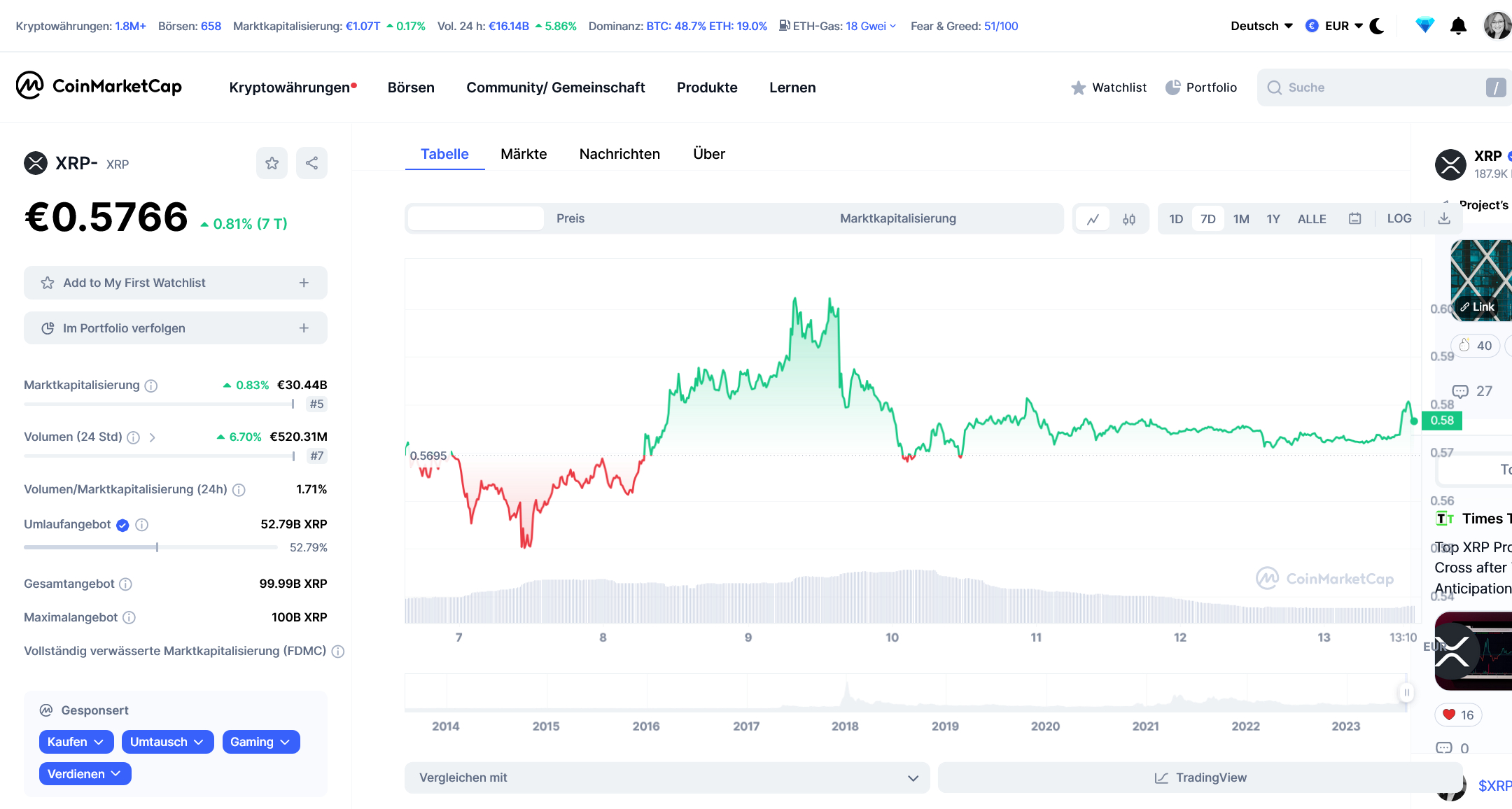Open the chart date range calendar

click(x=1355, y=218)
